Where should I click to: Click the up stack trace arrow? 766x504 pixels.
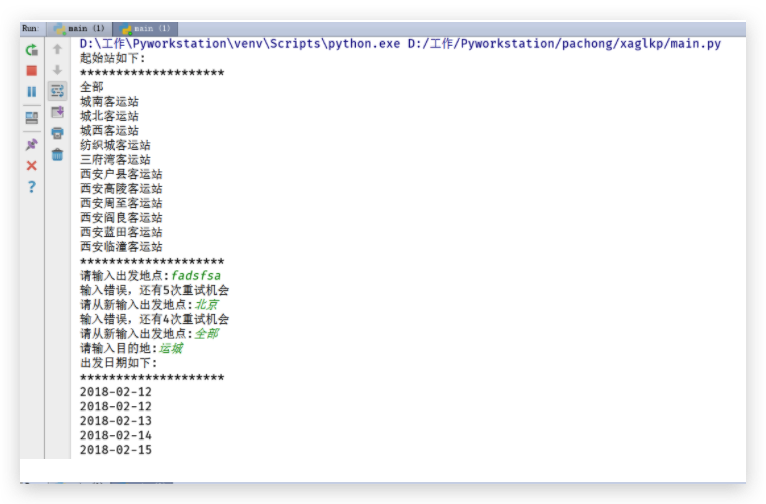pyautogui.click(x=57, y=49)
